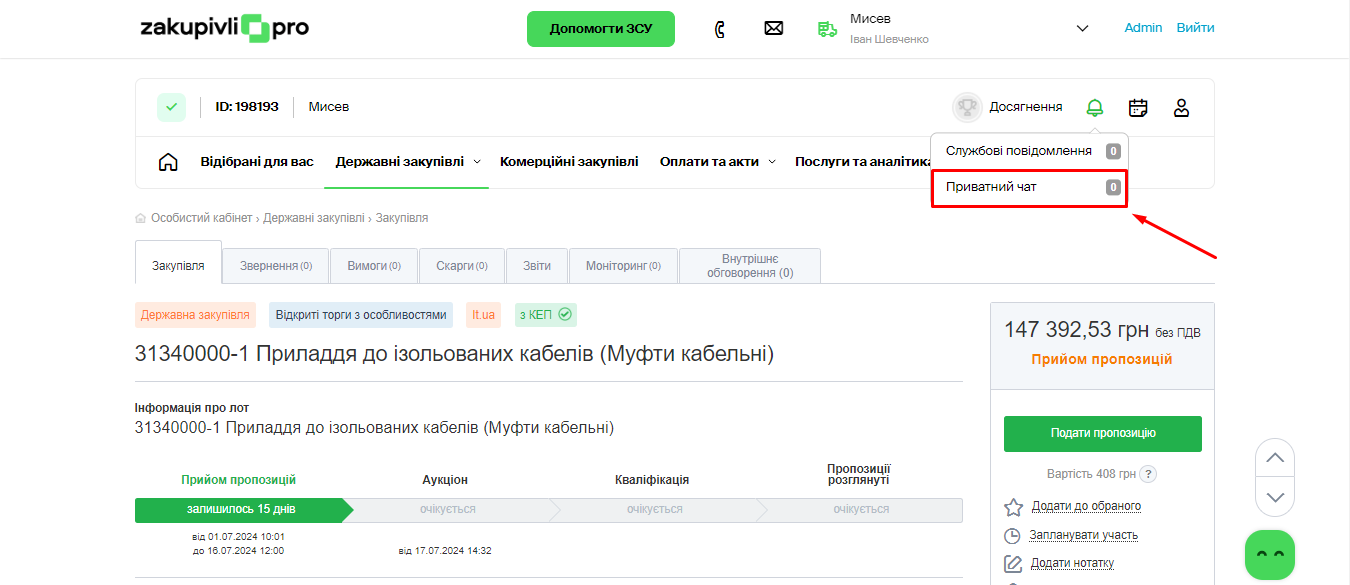Go to home via house icon
The height and width of the screenshot is (585, 1350).
tap(168, 162)
